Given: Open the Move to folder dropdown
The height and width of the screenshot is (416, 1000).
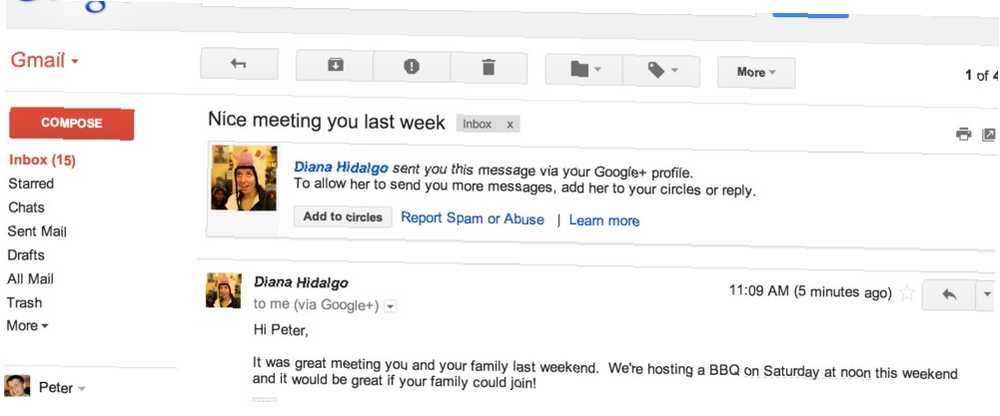Looking at the screenshot, I should coord(584,70).
